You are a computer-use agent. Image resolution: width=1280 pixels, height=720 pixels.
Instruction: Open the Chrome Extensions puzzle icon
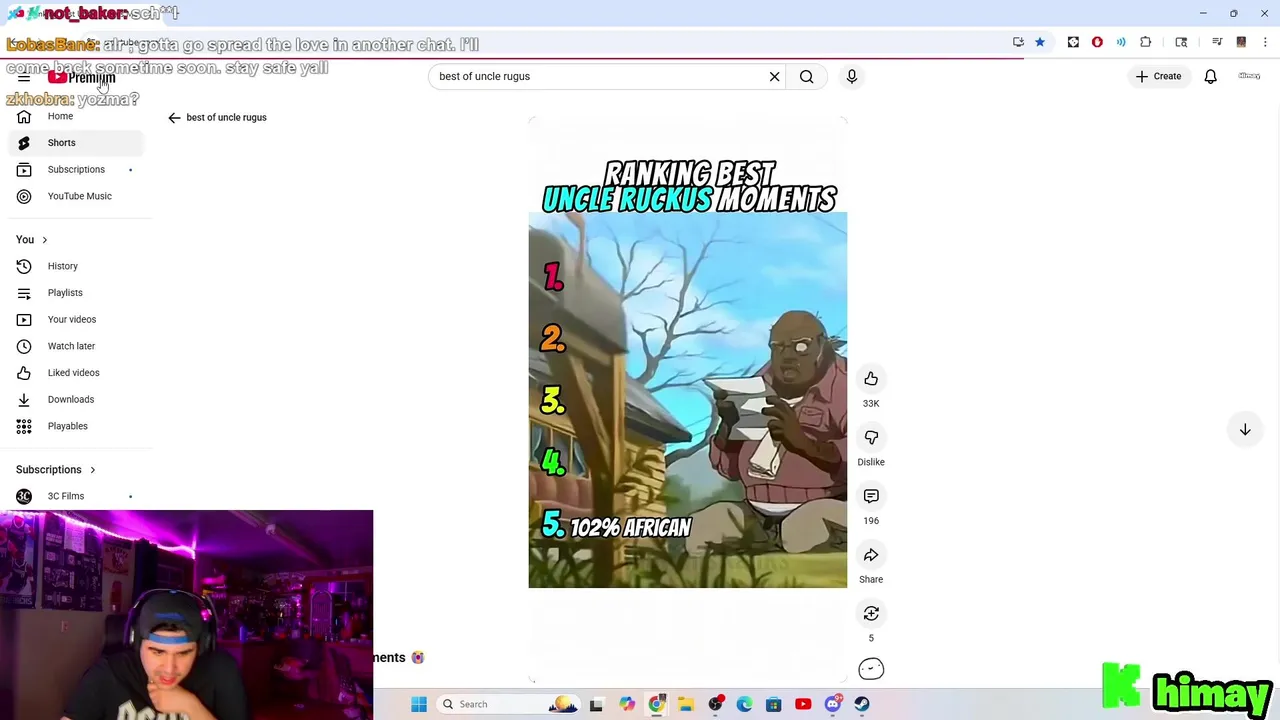[1146, 42]
